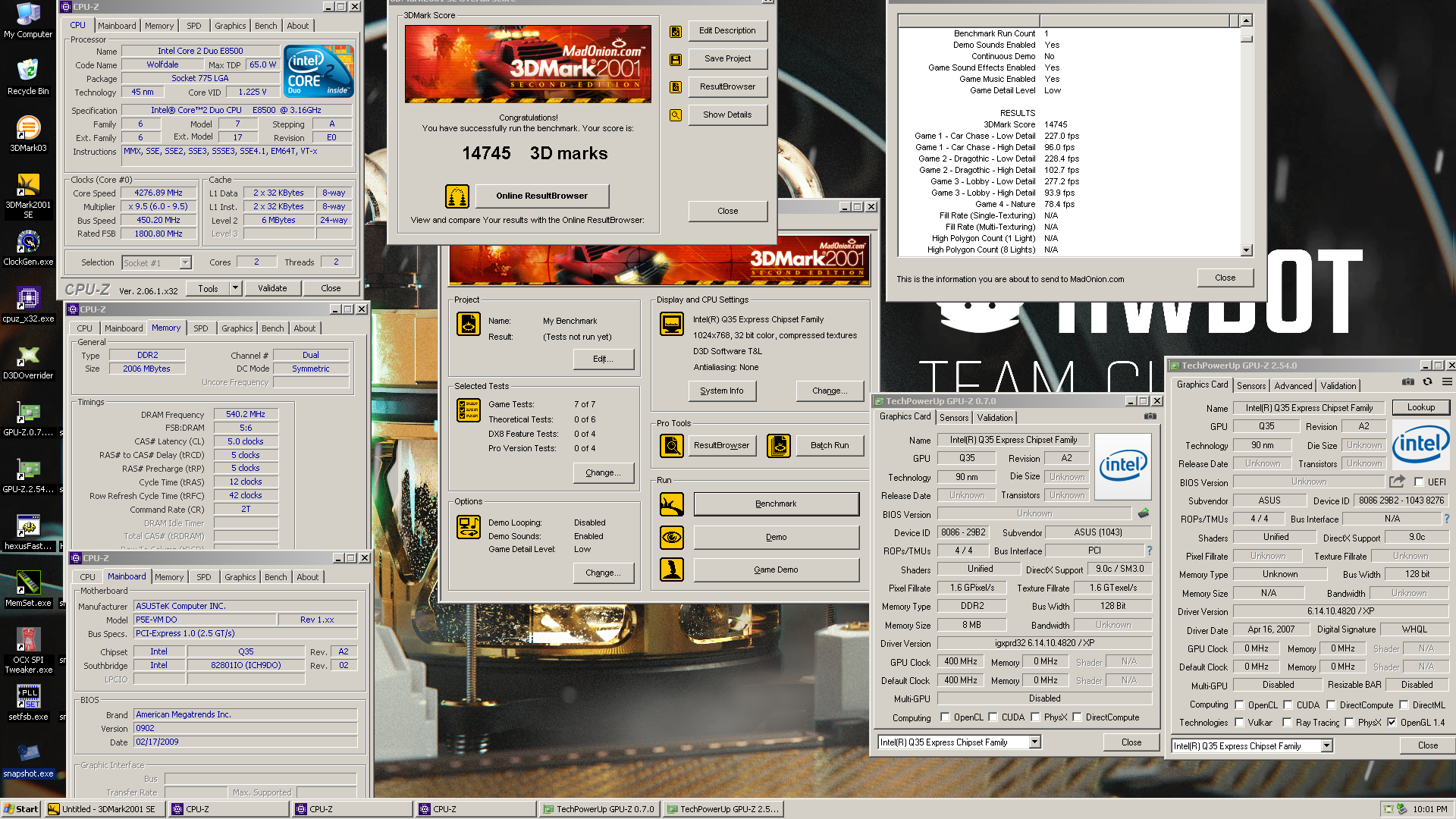This screenshot has height=819, width=1456.
Task: Switch to SPD tab in top CPU-Z window
Action: pyautogui.click(x=194, y=26)
